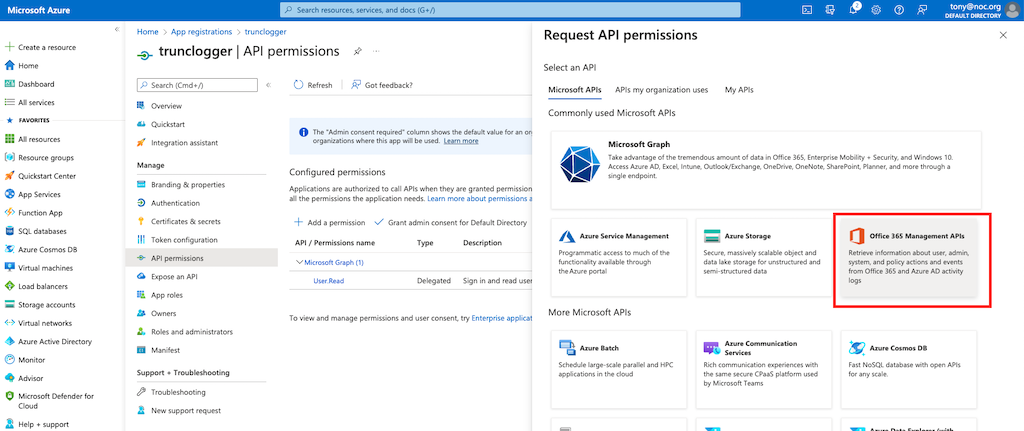Open Monitor in sidebar
This screenshot has height=431, width=1024.
25,359
